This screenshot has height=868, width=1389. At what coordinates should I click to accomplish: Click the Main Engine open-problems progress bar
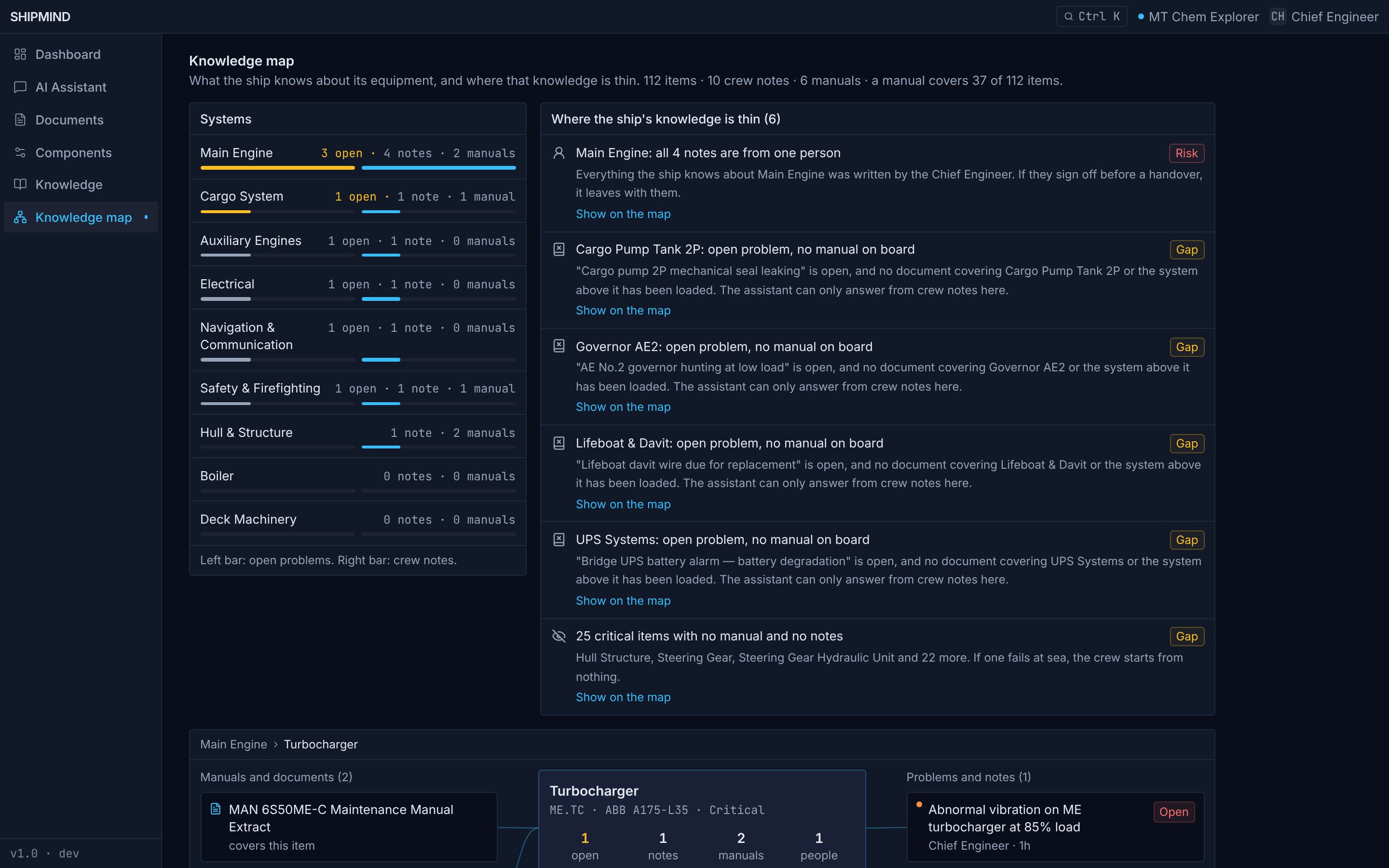[277, 168]
